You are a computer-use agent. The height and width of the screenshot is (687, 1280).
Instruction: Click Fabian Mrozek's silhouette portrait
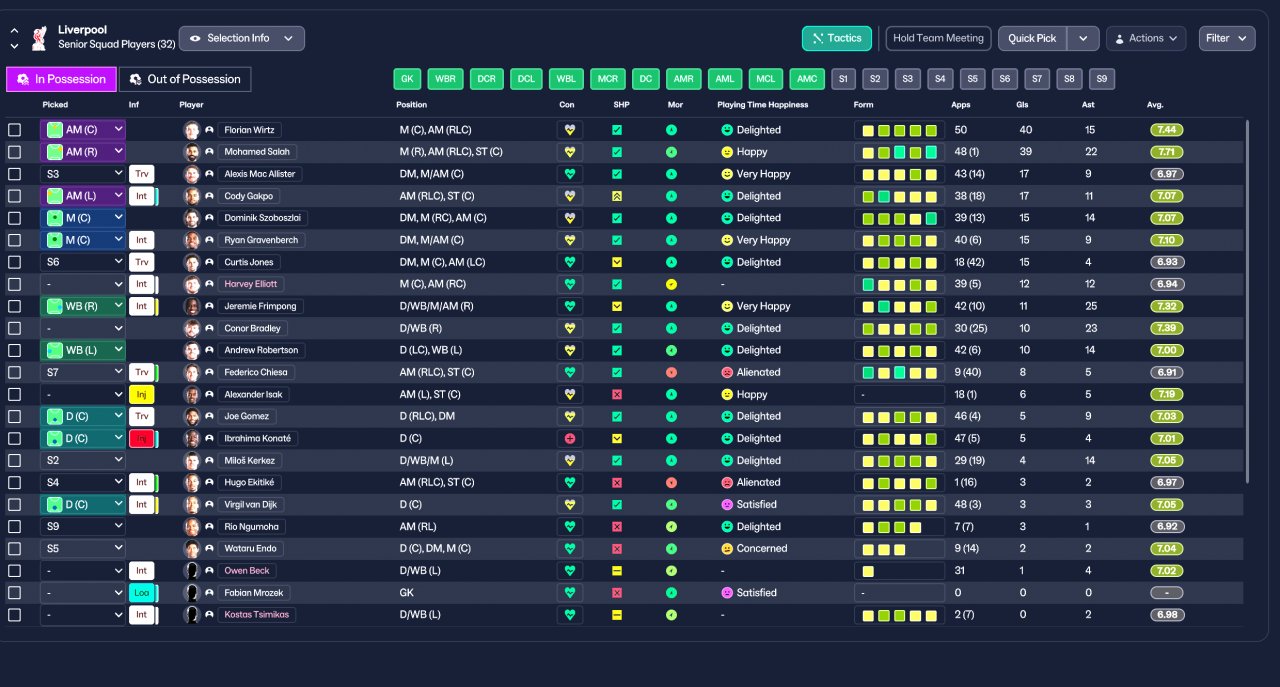pyautogui.click(x=192, y=592)
